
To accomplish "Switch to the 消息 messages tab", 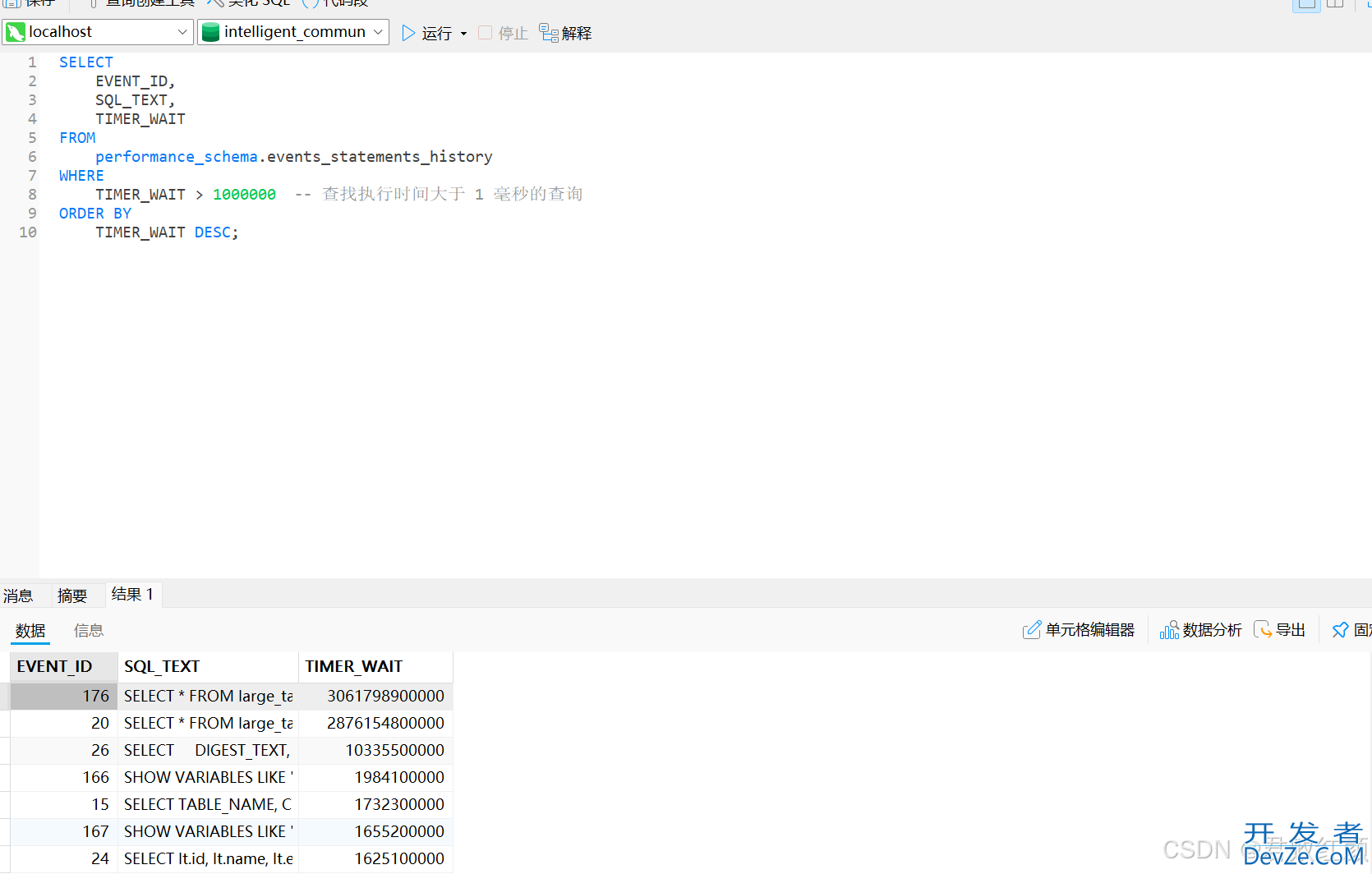I will pyautogui.click(x=18, y=596).
